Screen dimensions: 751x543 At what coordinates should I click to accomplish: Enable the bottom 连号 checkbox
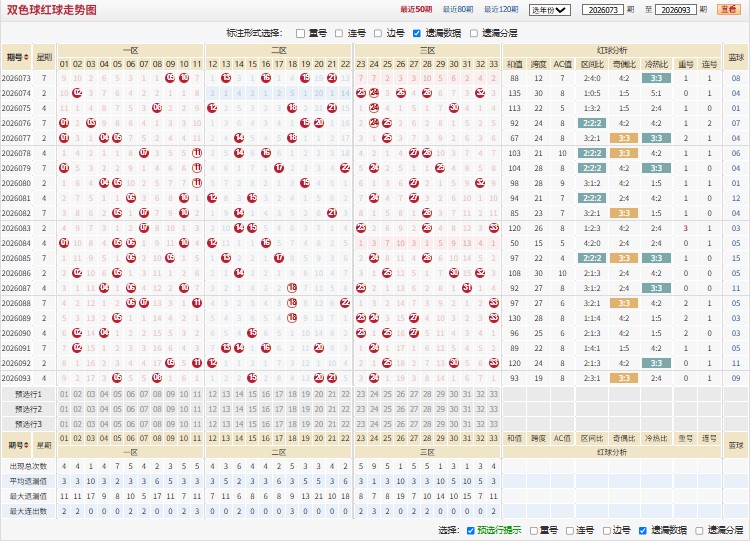click(569, 531)
